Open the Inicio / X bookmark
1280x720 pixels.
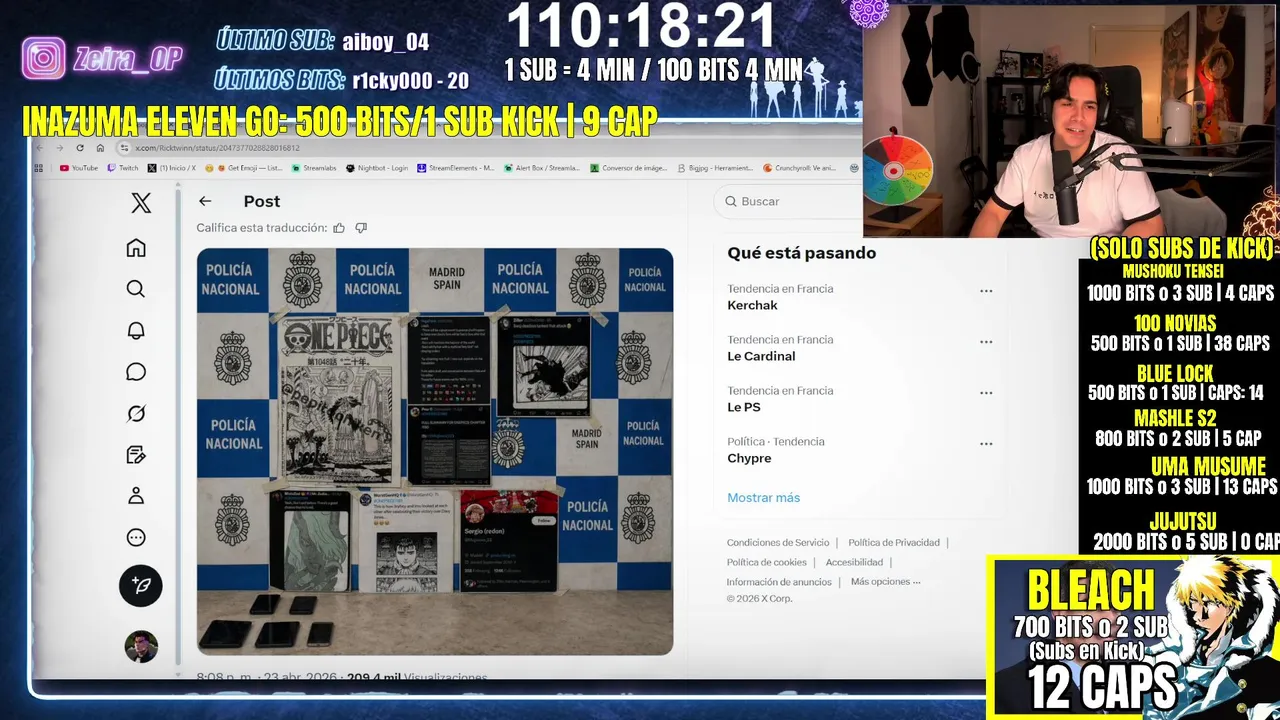tap(172, 168)
